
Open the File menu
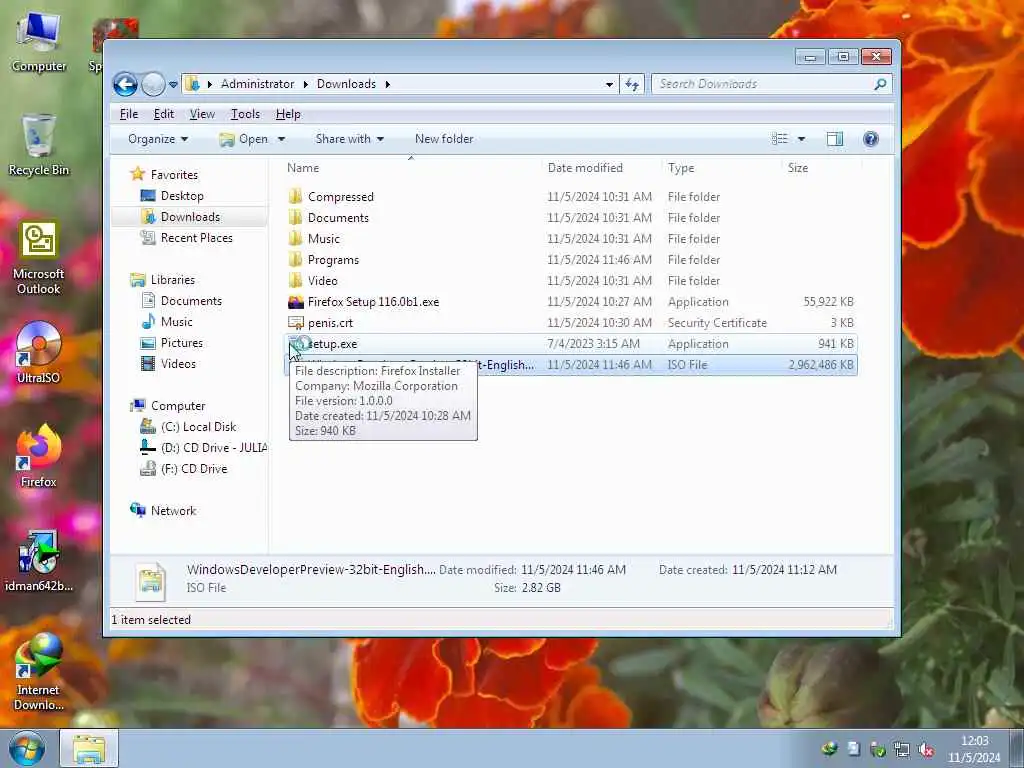tap(129, 114)
